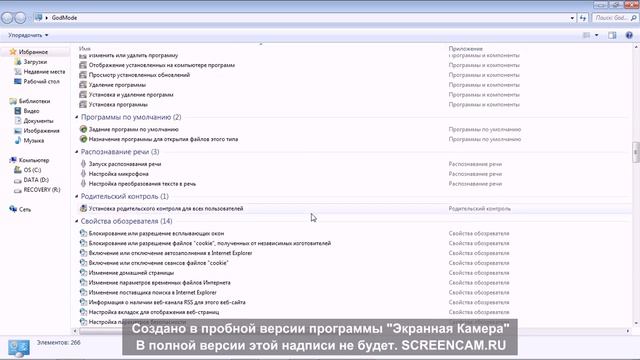
Task: Click icon of Удаление программы
Action: pos(83,84)
